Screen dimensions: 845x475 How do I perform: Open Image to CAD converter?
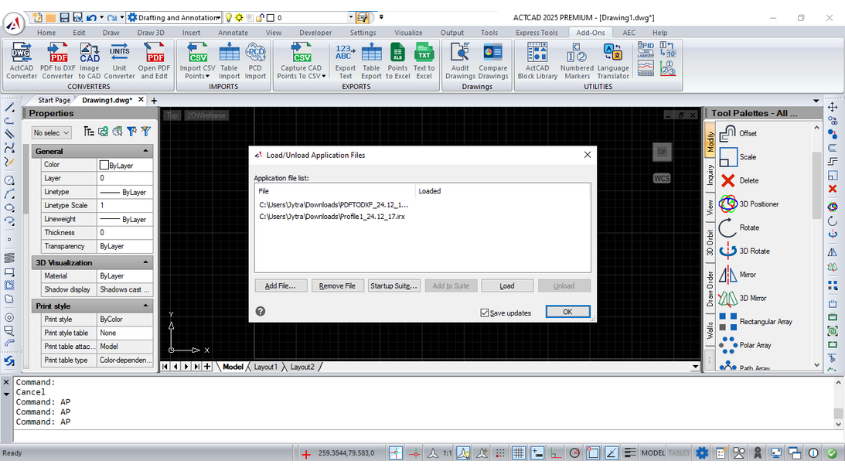89,60
